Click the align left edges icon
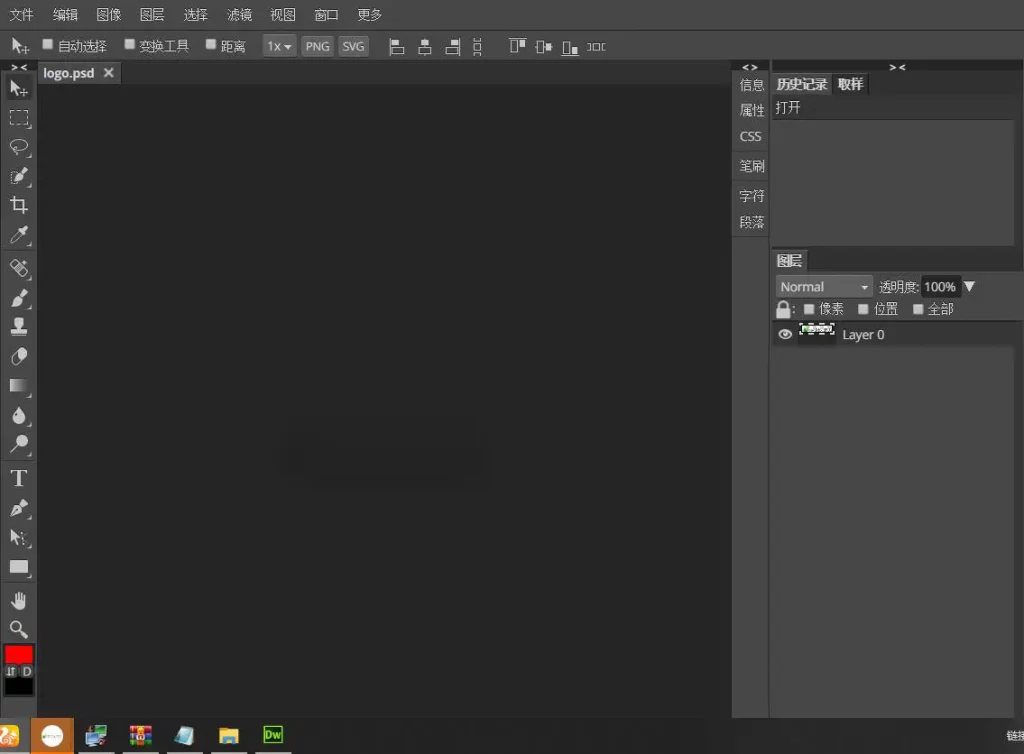1024x754 pixels. pos(396,46)
